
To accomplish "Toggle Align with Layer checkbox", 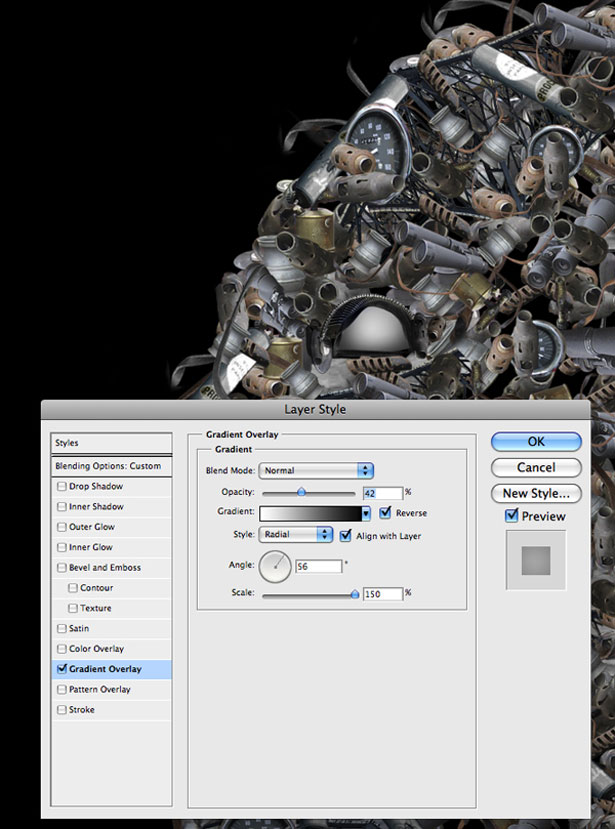I will 345,536.
